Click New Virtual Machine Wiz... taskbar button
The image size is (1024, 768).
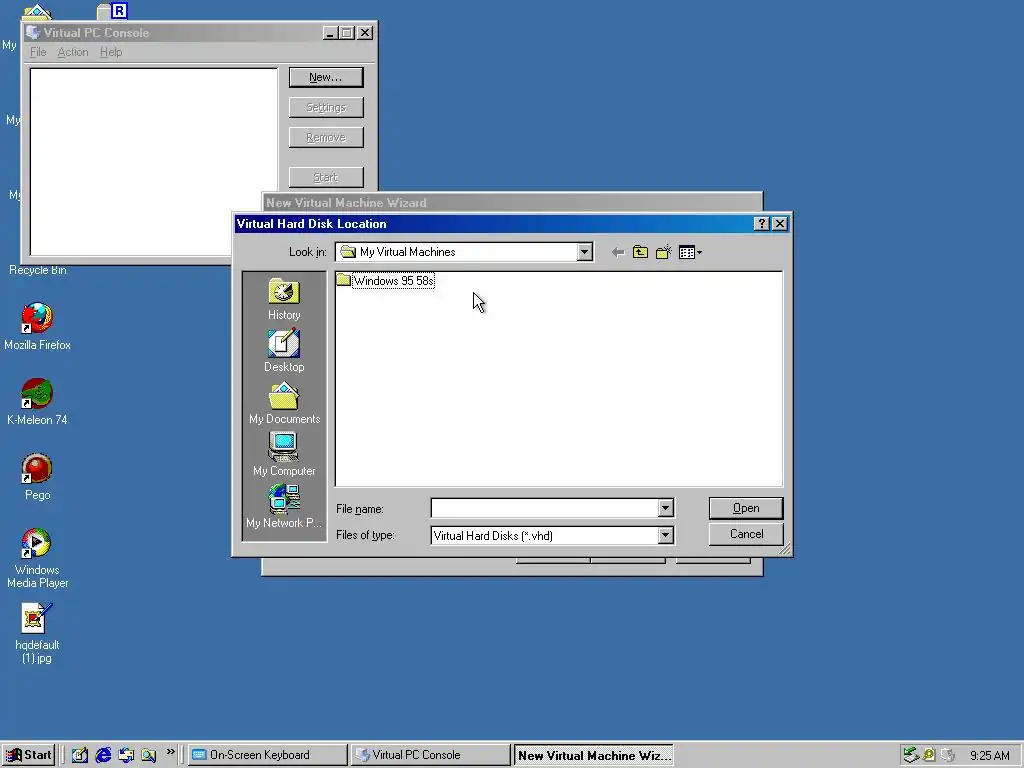click(593, 755)
